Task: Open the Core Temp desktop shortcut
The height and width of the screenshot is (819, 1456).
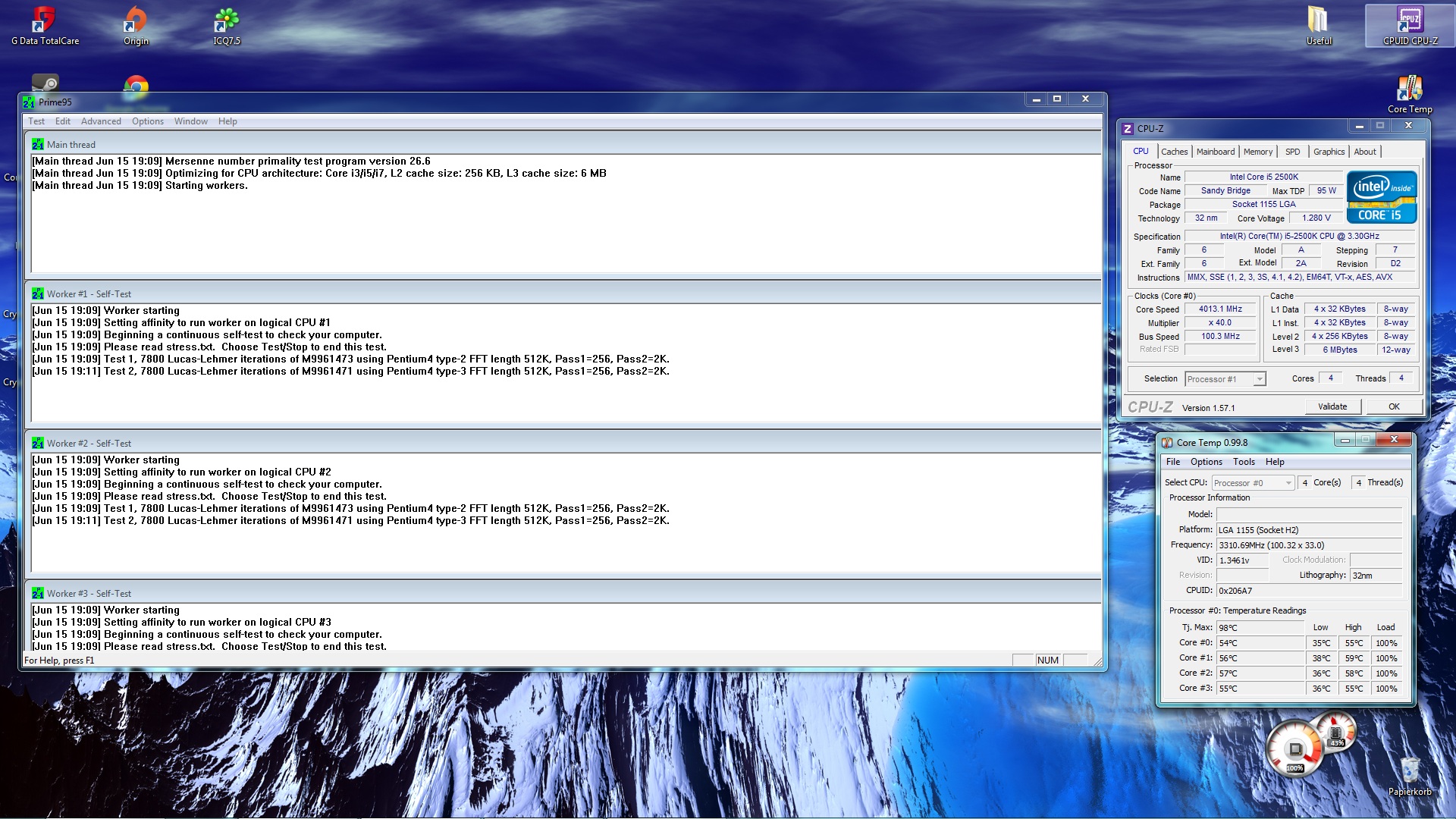Action: pyautogui.click(x=1410, y=94)
